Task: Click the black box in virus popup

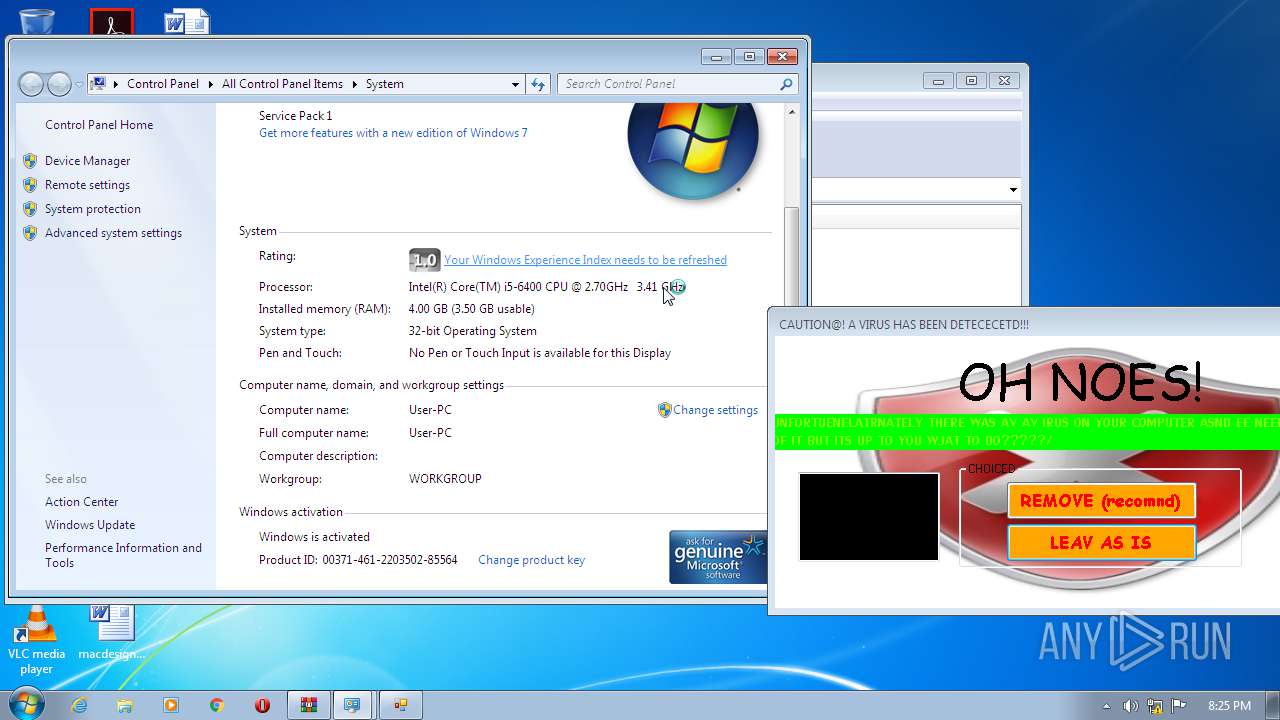Action: (x=869, y=517)
